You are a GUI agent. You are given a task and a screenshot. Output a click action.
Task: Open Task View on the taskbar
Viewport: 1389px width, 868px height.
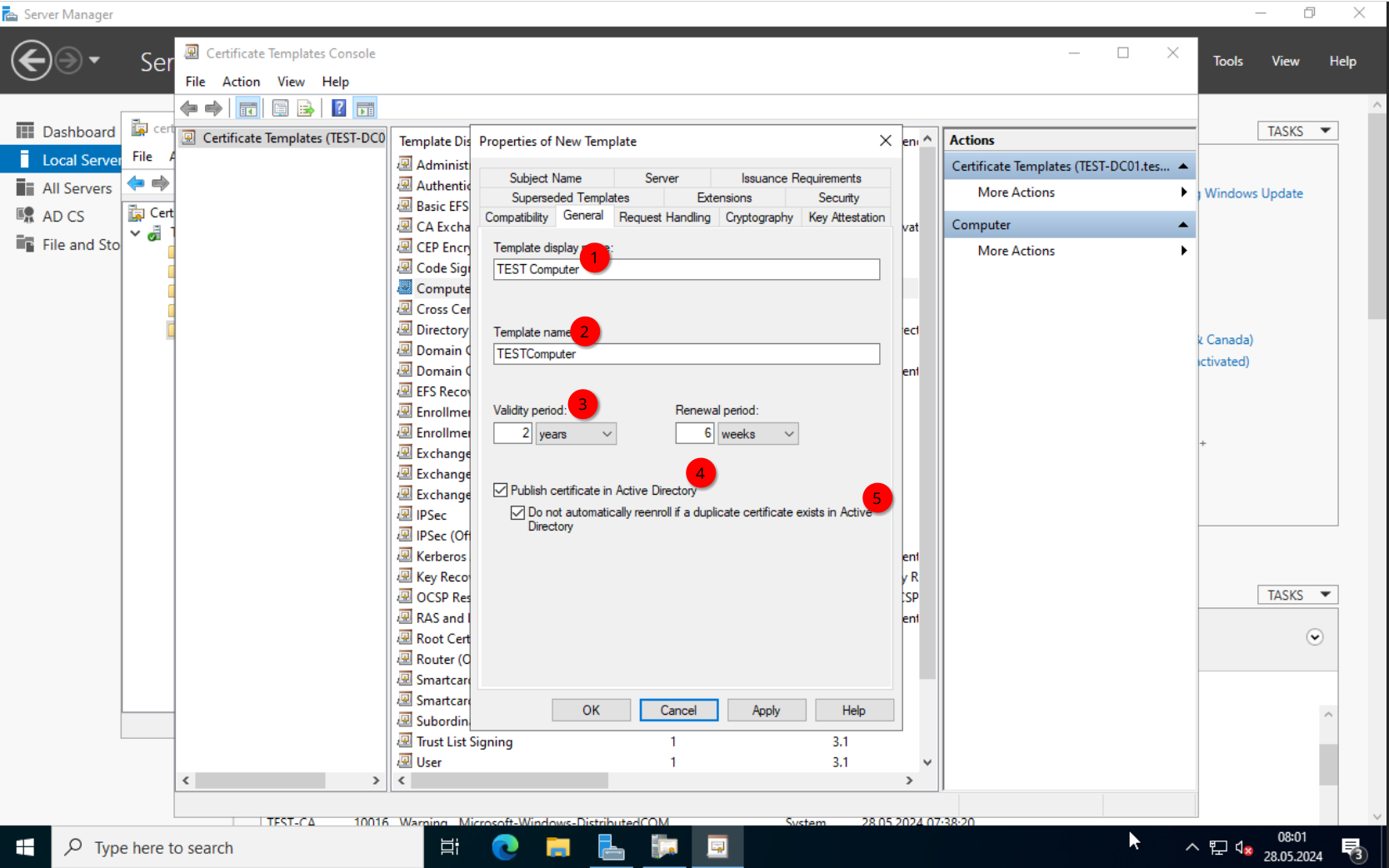450,847
